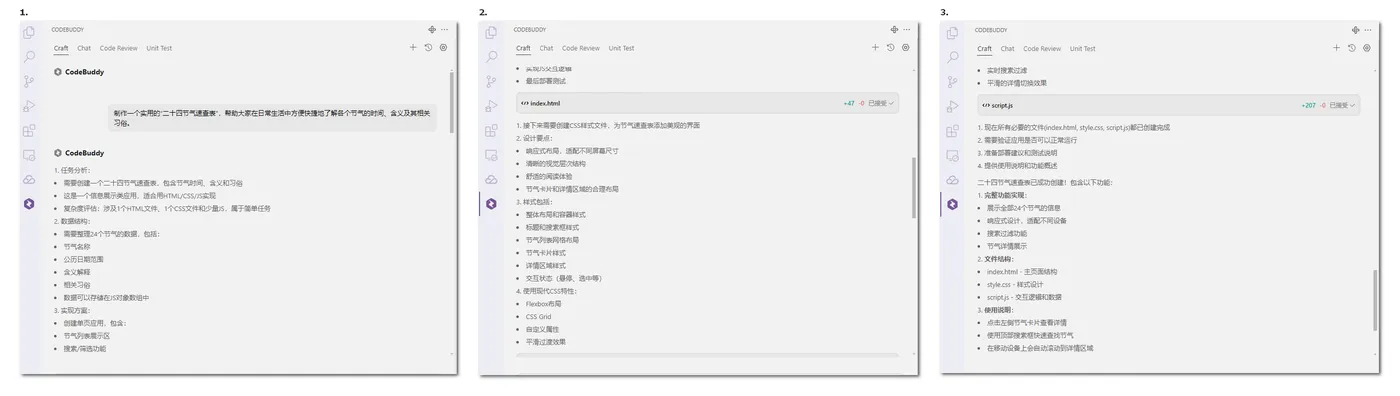
Task: Switch to the Chat tab in screenshot 2
Action: click(546, 48)
